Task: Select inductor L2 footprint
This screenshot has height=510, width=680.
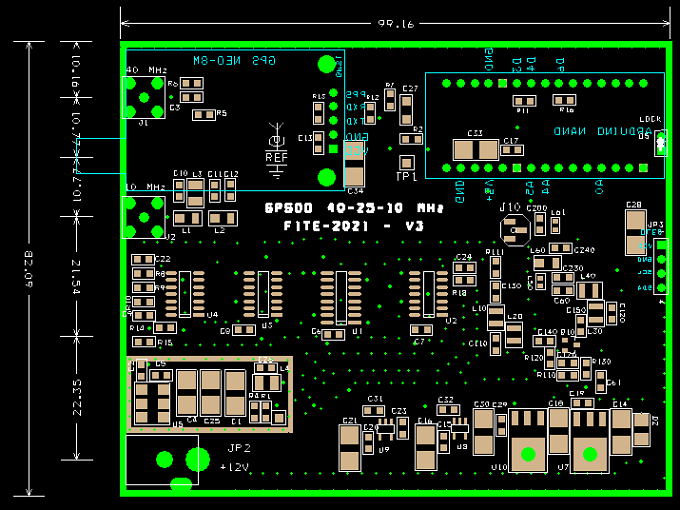Action: [223, 218]
